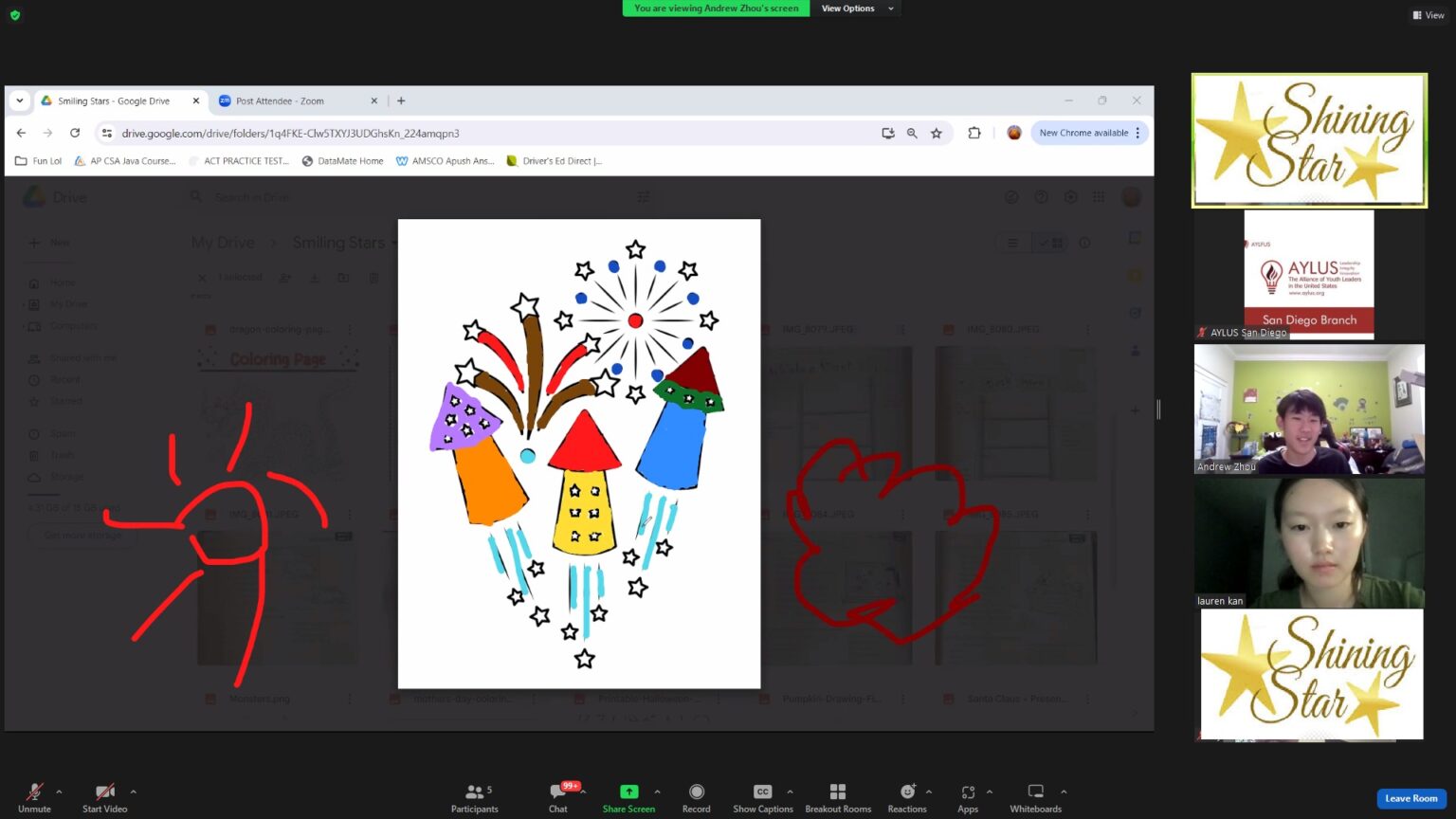Click the browser Back arrow
The width and height of the screenshot is (1456, 819).
[21, 133]
